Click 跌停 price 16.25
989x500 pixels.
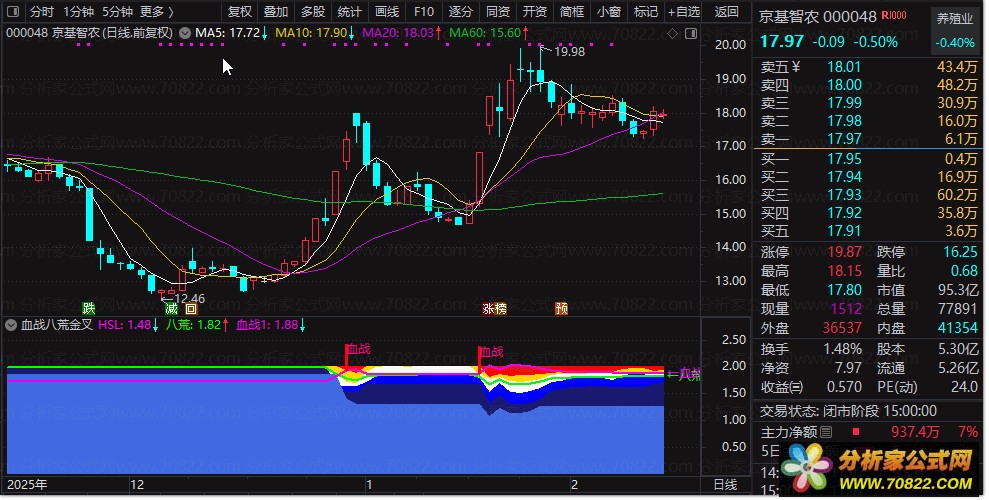click(x=960, y=252)
